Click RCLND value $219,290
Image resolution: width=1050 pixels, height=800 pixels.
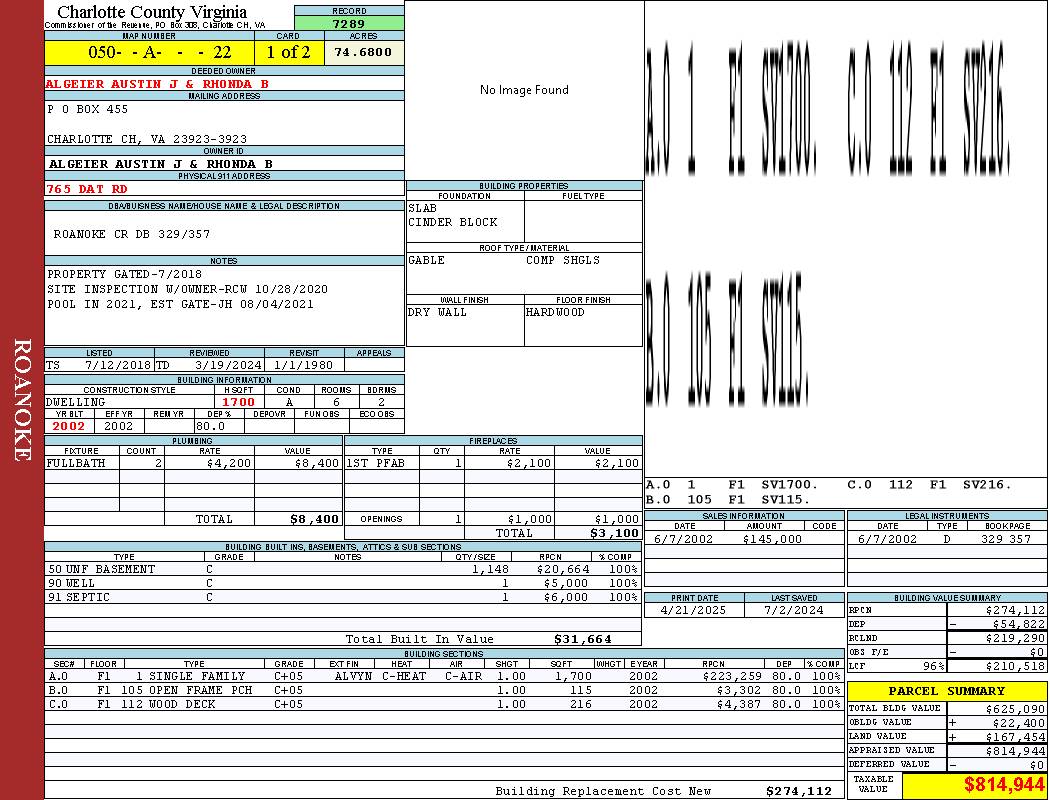click(x=1015, y=639)
